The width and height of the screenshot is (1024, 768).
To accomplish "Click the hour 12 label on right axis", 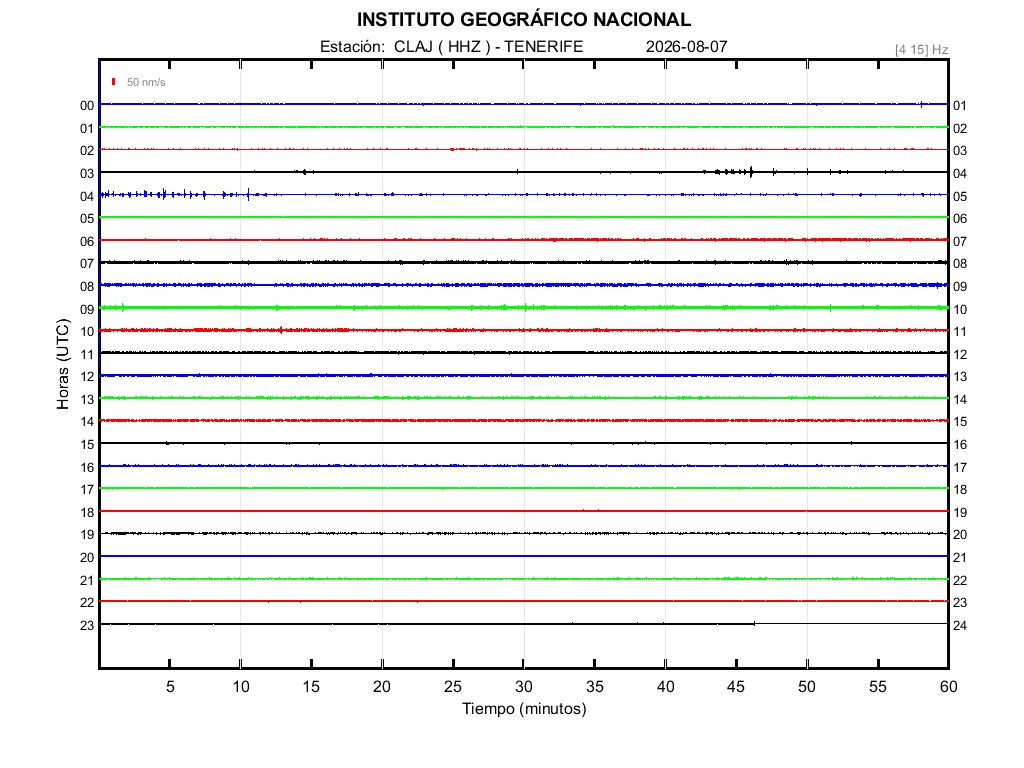I will click(x=960, y=355).
